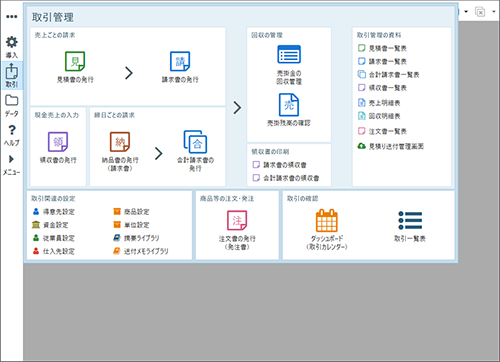This screenshot has width=500, height=362.
Task: Open 見積り送付管理画面 cloud link
Action: (390, 146)
